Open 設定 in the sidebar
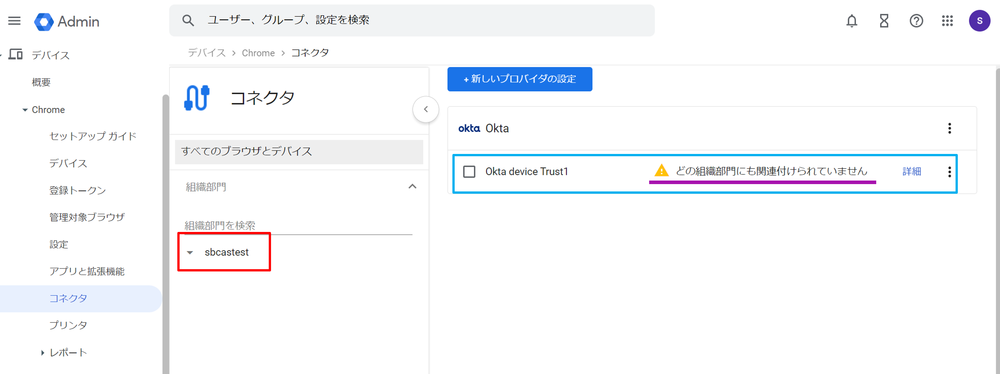The width and height of the screenshot is (1000, 374). click(x=59, y=244)
